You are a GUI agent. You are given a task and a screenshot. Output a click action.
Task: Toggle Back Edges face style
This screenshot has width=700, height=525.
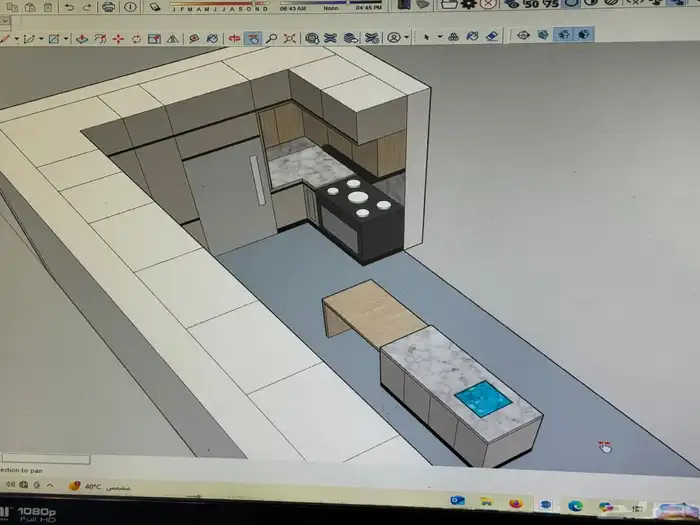543,34
